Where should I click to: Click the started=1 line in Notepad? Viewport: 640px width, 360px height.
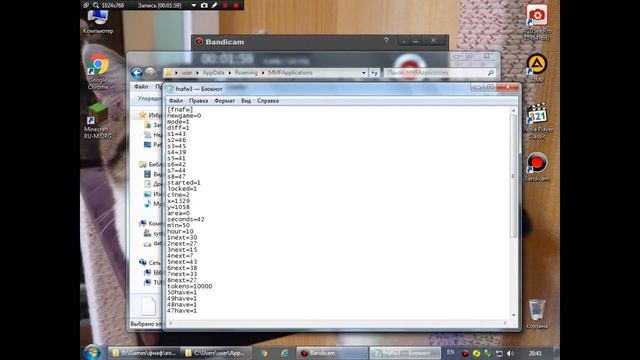tap(184, 183)
